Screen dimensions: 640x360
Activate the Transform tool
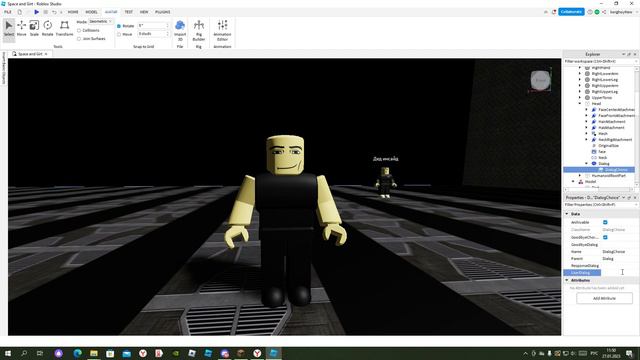(64, 29)
